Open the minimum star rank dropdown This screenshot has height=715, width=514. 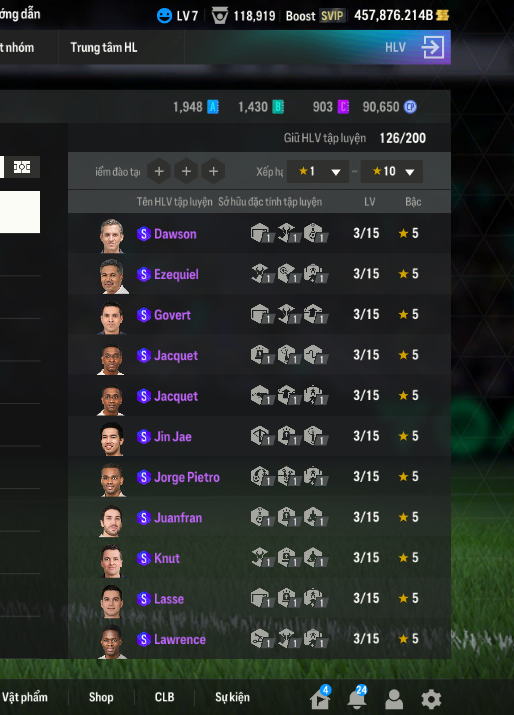[318, 171]
